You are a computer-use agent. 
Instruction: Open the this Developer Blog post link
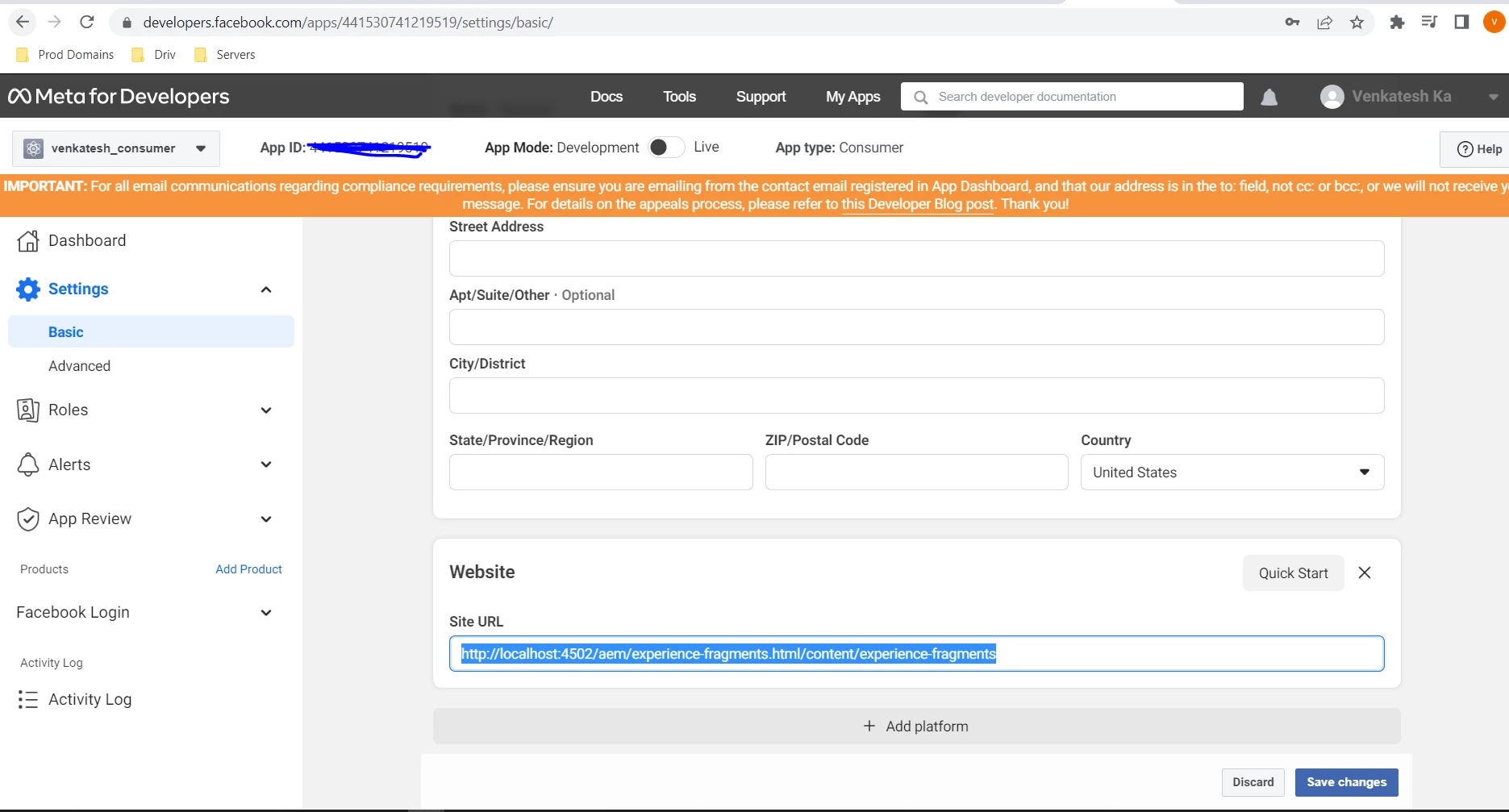click(x=918, y=204)
